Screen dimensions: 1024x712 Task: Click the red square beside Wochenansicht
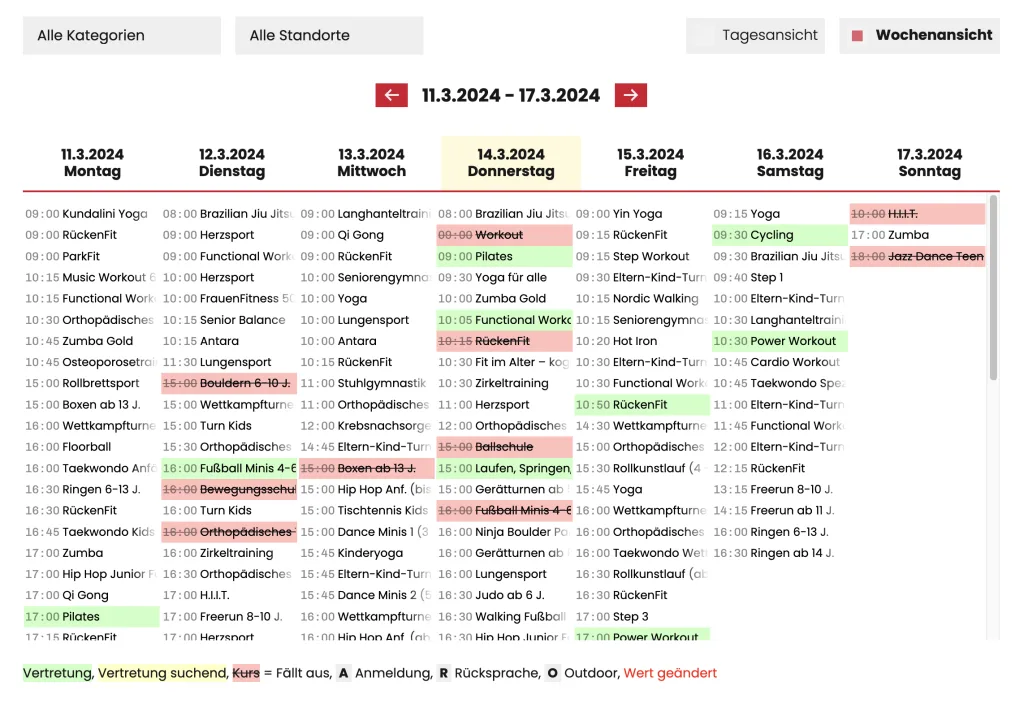(x=857, y=35)
